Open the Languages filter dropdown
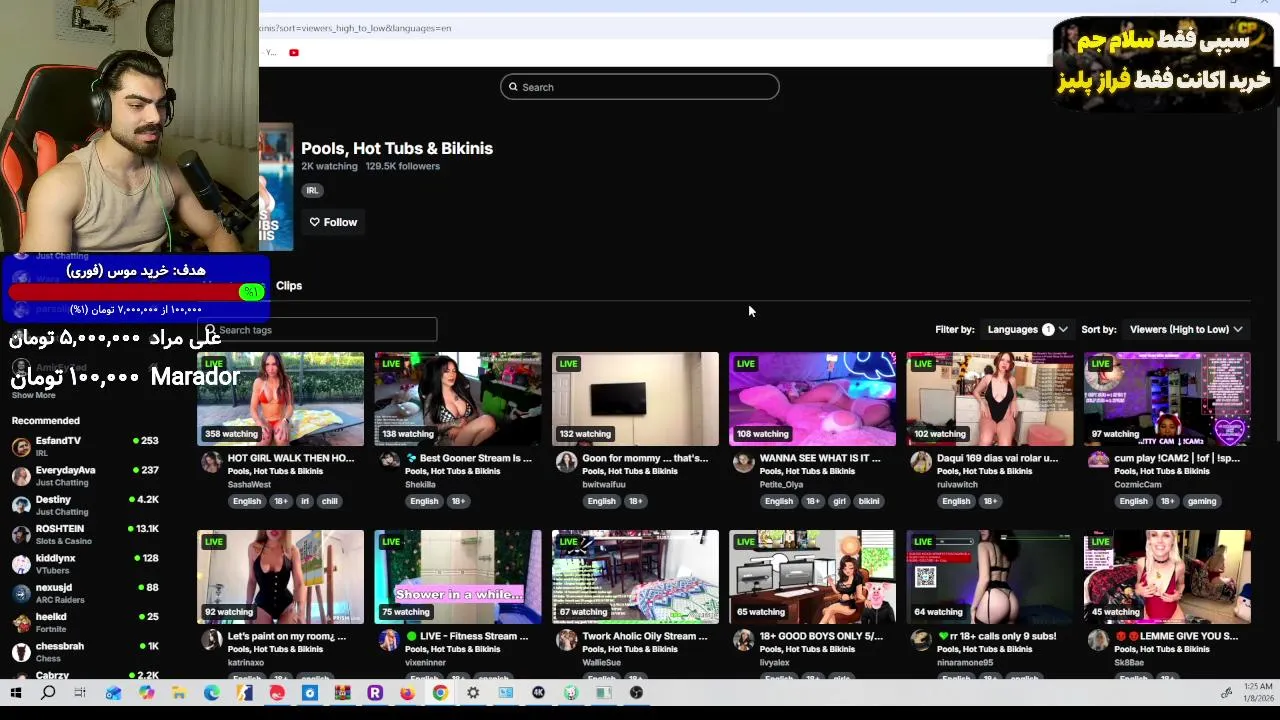1280x720 pixels. pyautogui.click(x=1027, y=329)
